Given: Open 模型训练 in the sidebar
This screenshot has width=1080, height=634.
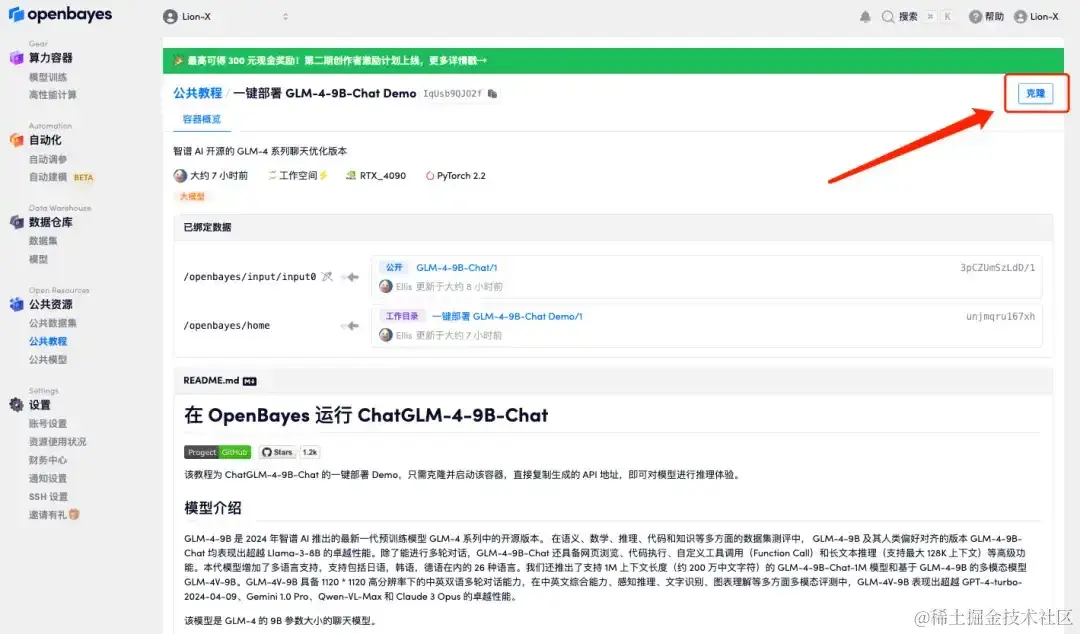Looking at the screenshot, I should [48, 77].
